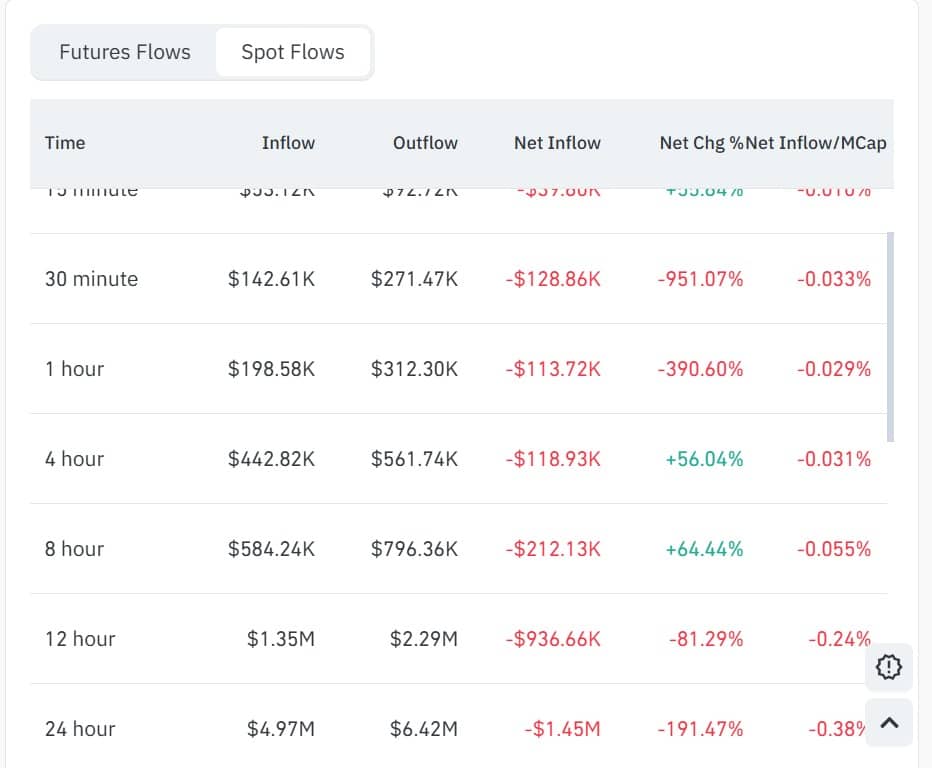Image resolution: width=932 pixels, height=768 pixels.
Task: Click the Outflow column header
Action: pyautogui.click(x=425, y=142)
